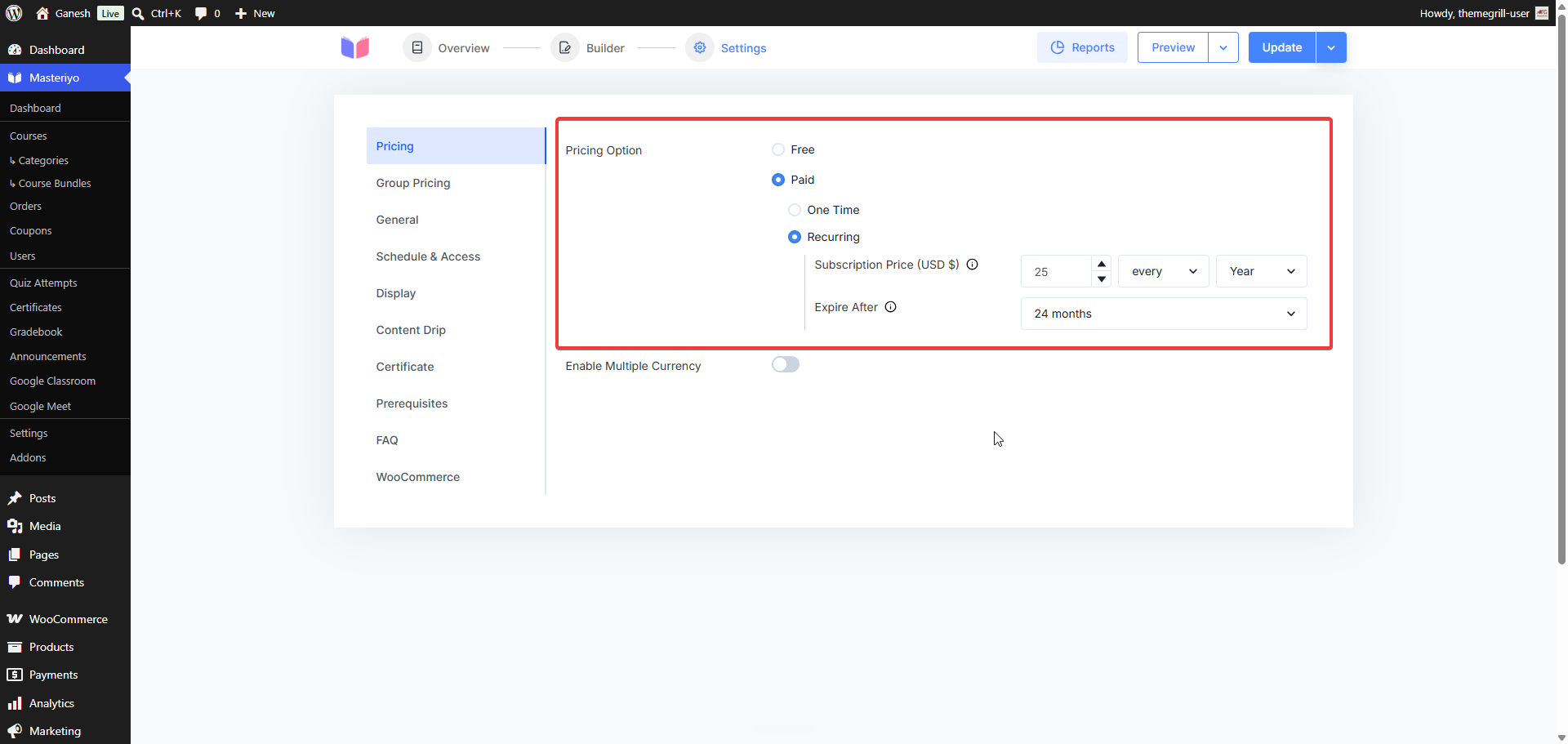Screen dimensions: 1568x744
Task: Open the Prerequisites tab
Action: click(456, 403)
